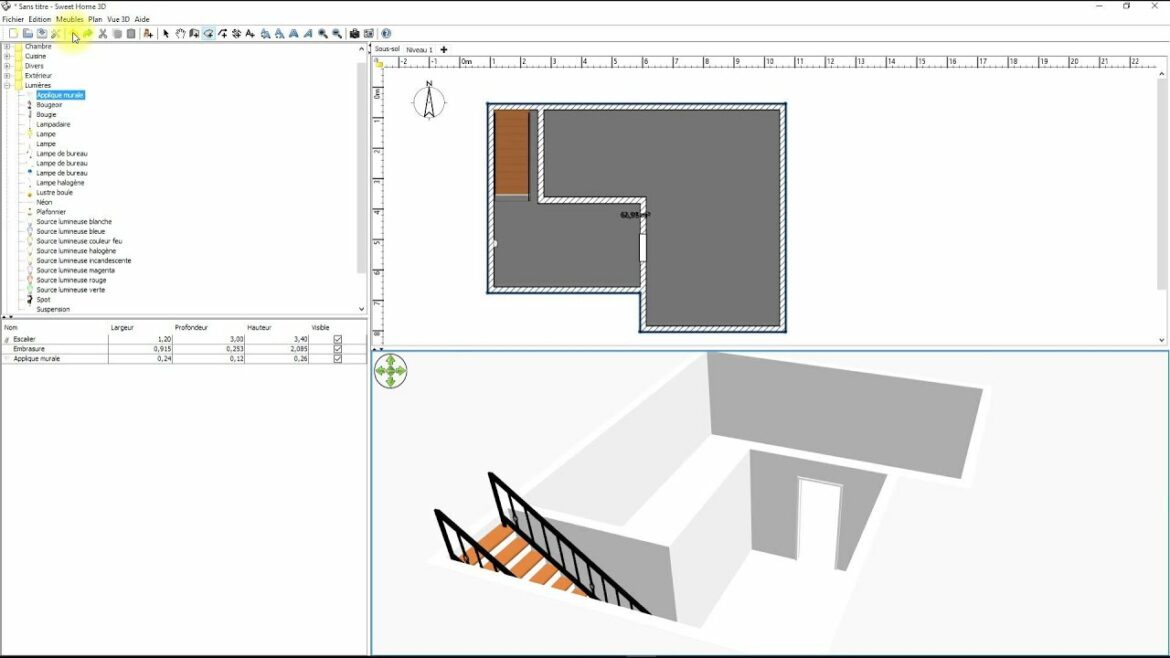Click the Open home folder icon
Viewport: 1170px width, 658px height.
(x=28, y=34)
